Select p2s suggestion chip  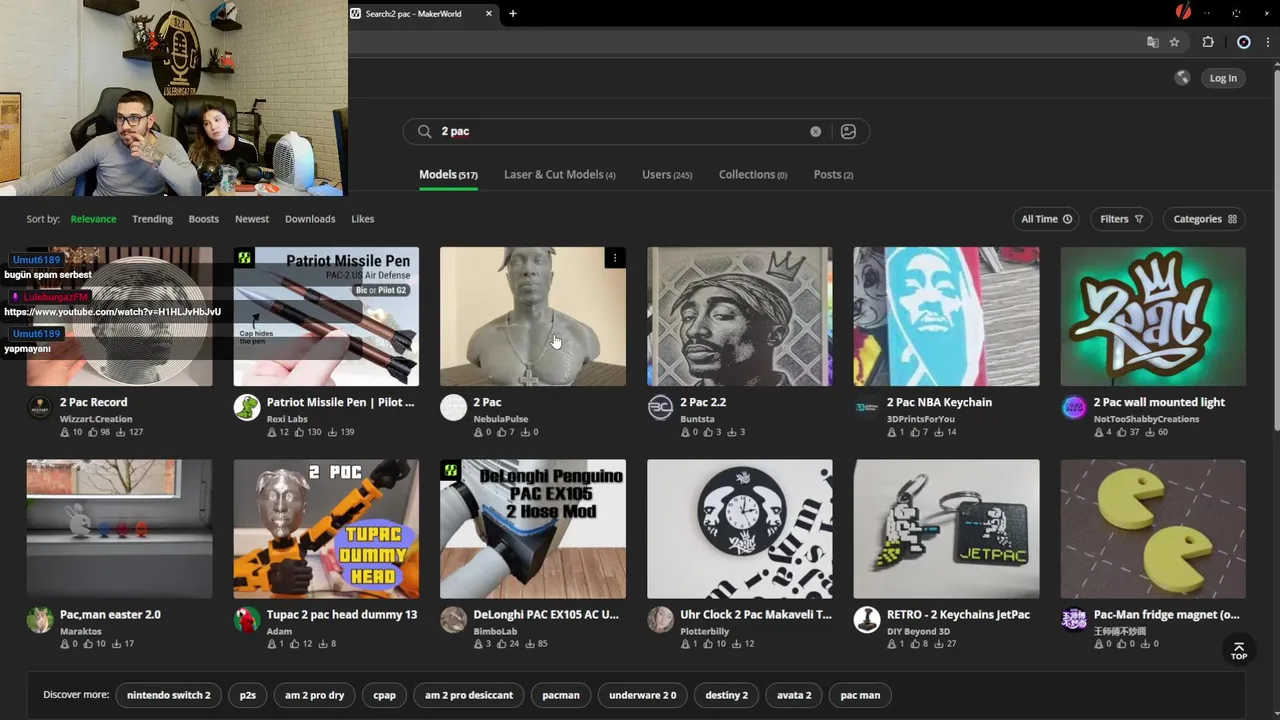[x=247, y=695]
